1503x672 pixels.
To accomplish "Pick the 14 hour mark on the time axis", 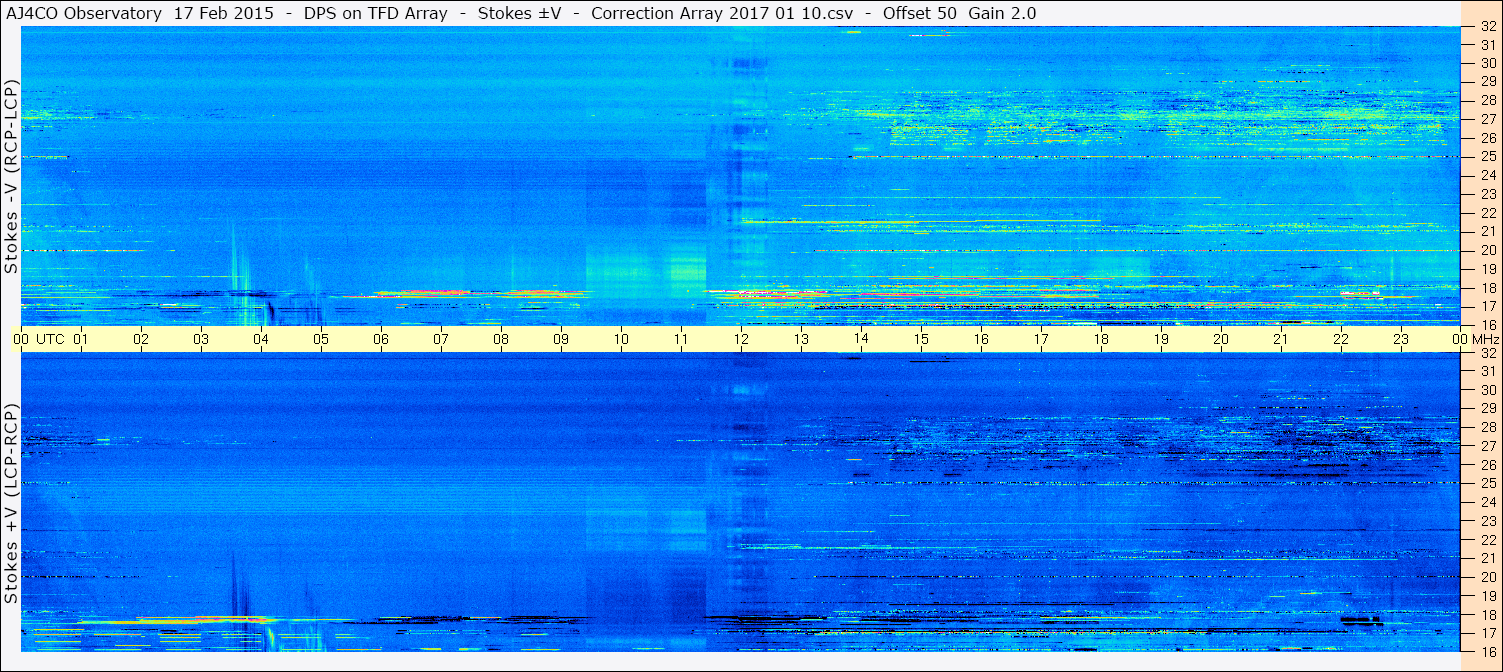I will coord(862,339).
